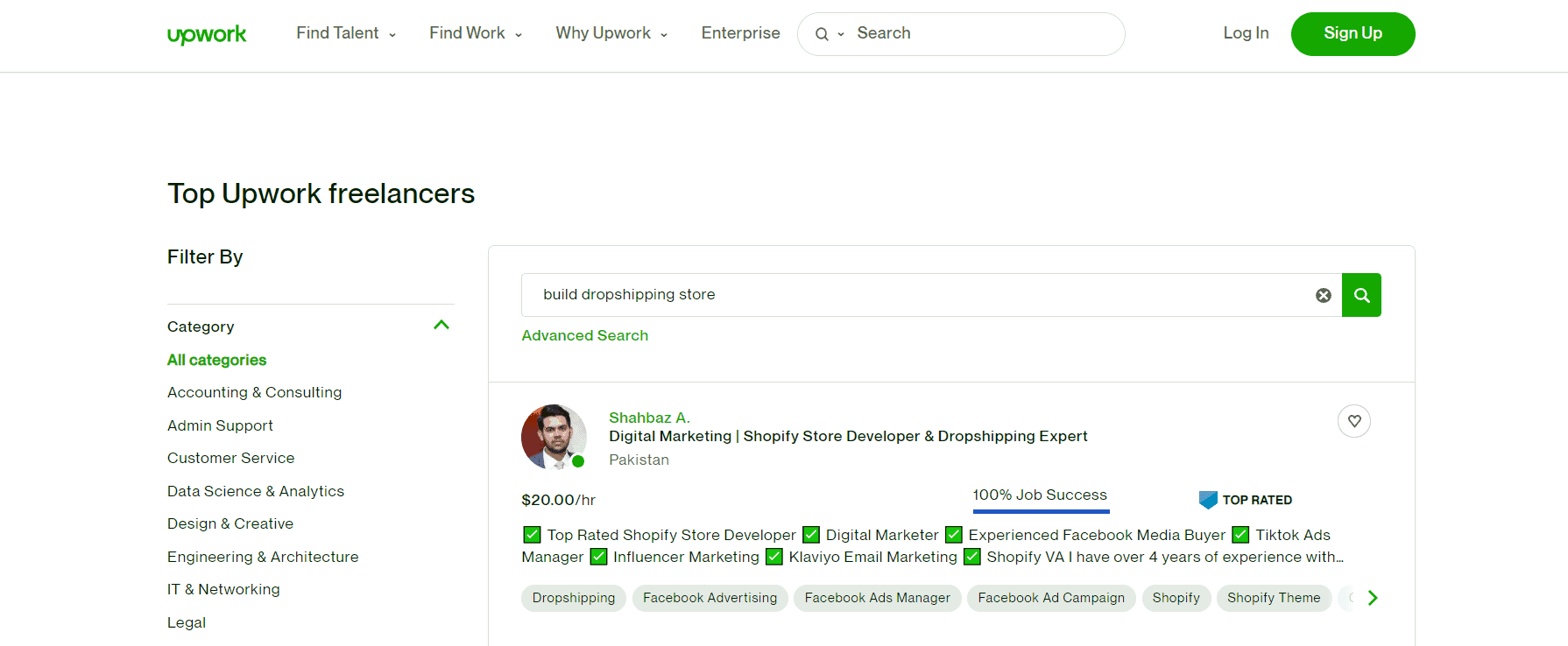1568x646 pixels.
Task: Expand the Find Work menu
Action: tap(476, 33)
